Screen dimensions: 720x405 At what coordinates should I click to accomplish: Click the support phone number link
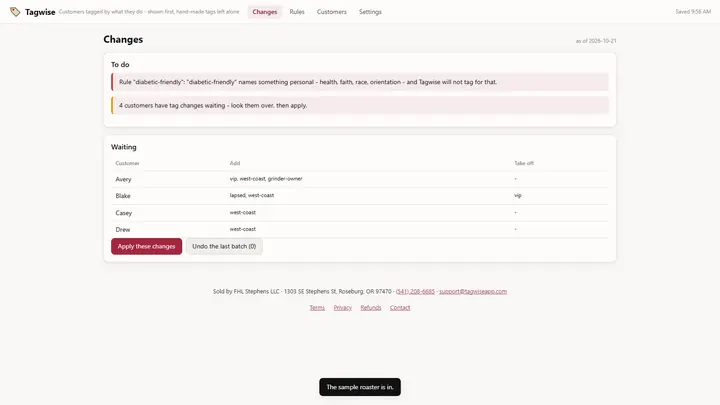click(x=415, y=292)
